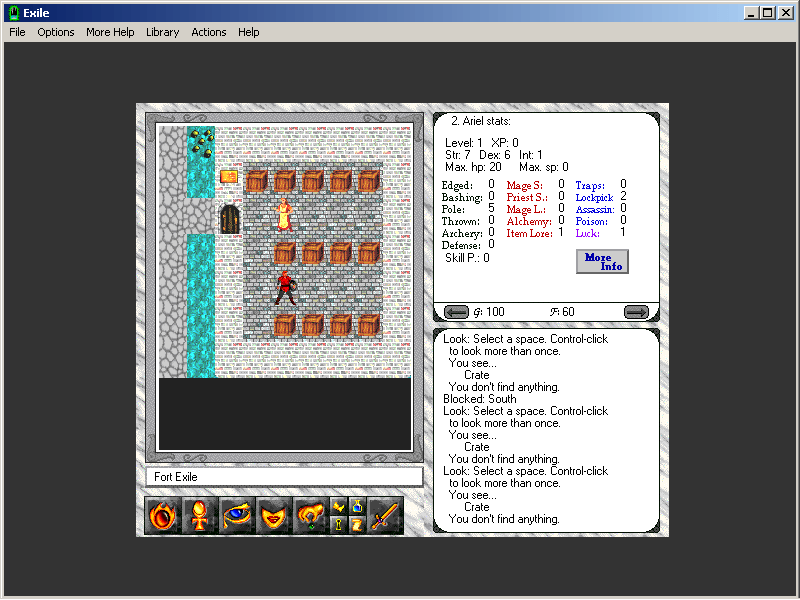Viewport: 800px width, 600px height.
Task: Click the small keyhole icon in the toolbar
Action: click(x=339, y=525)
